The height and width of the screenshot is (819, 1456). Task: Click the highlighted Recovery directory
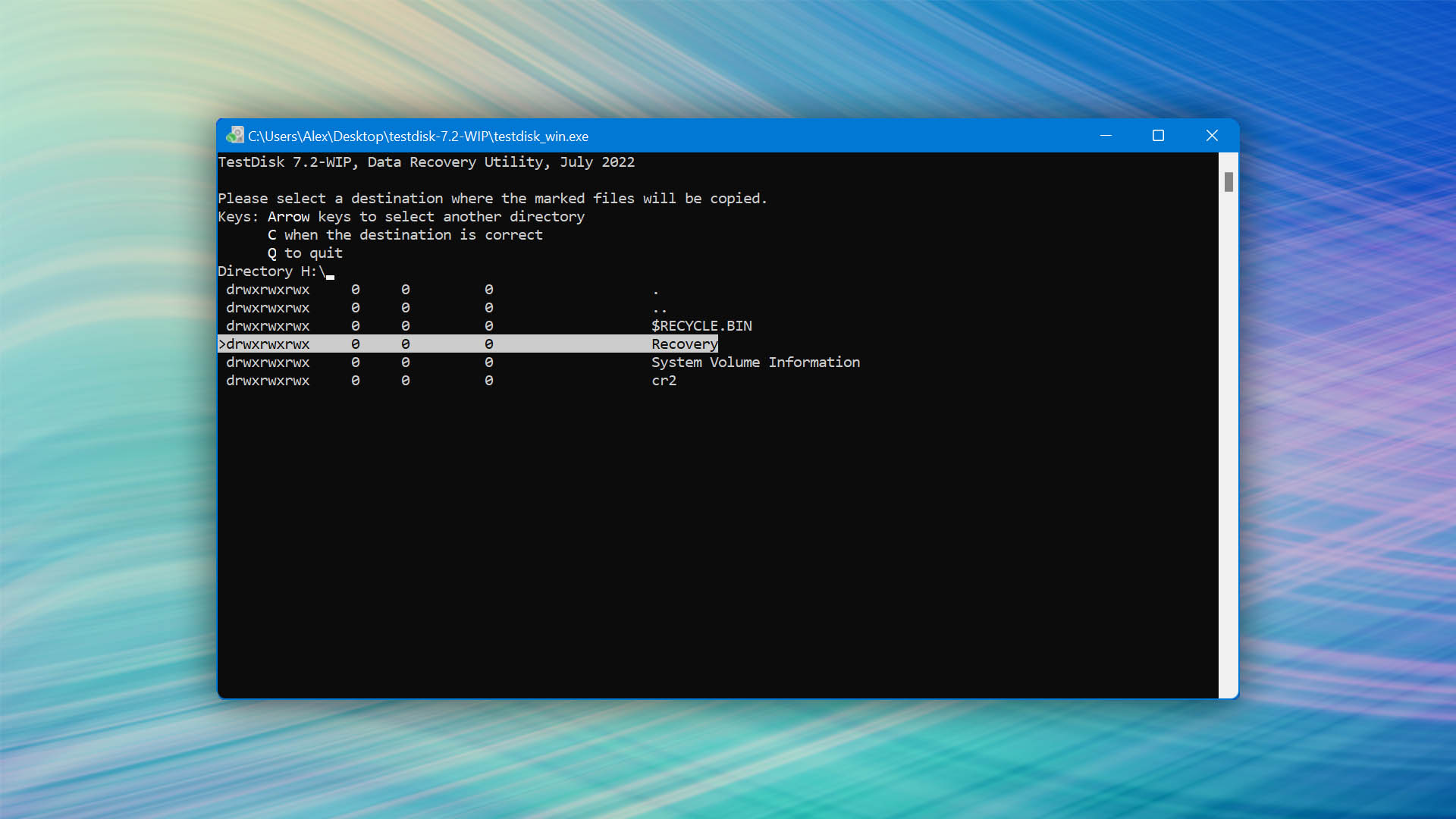pyautogui.click(x=684, y=344)
